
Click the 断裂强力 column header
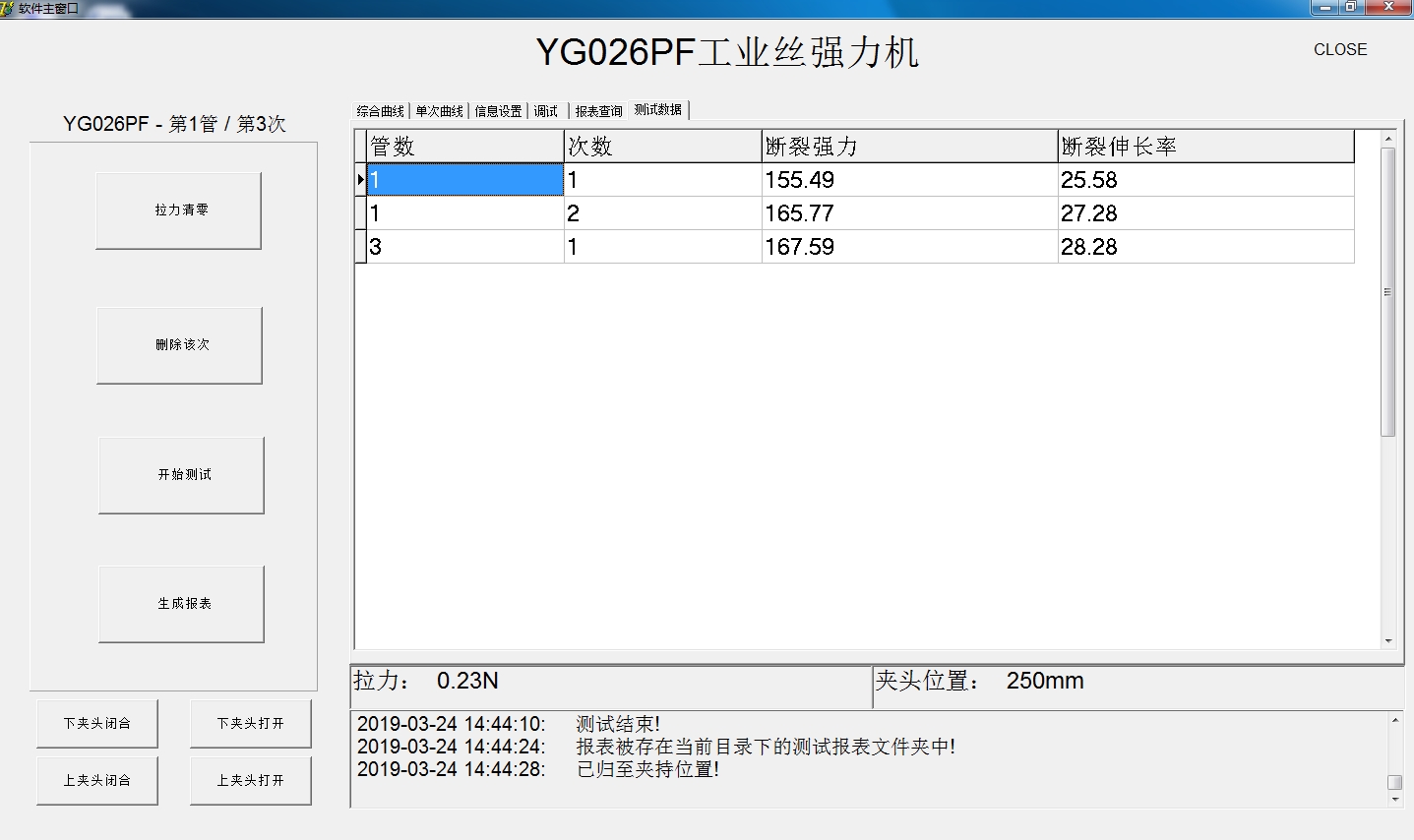point(910,147)
